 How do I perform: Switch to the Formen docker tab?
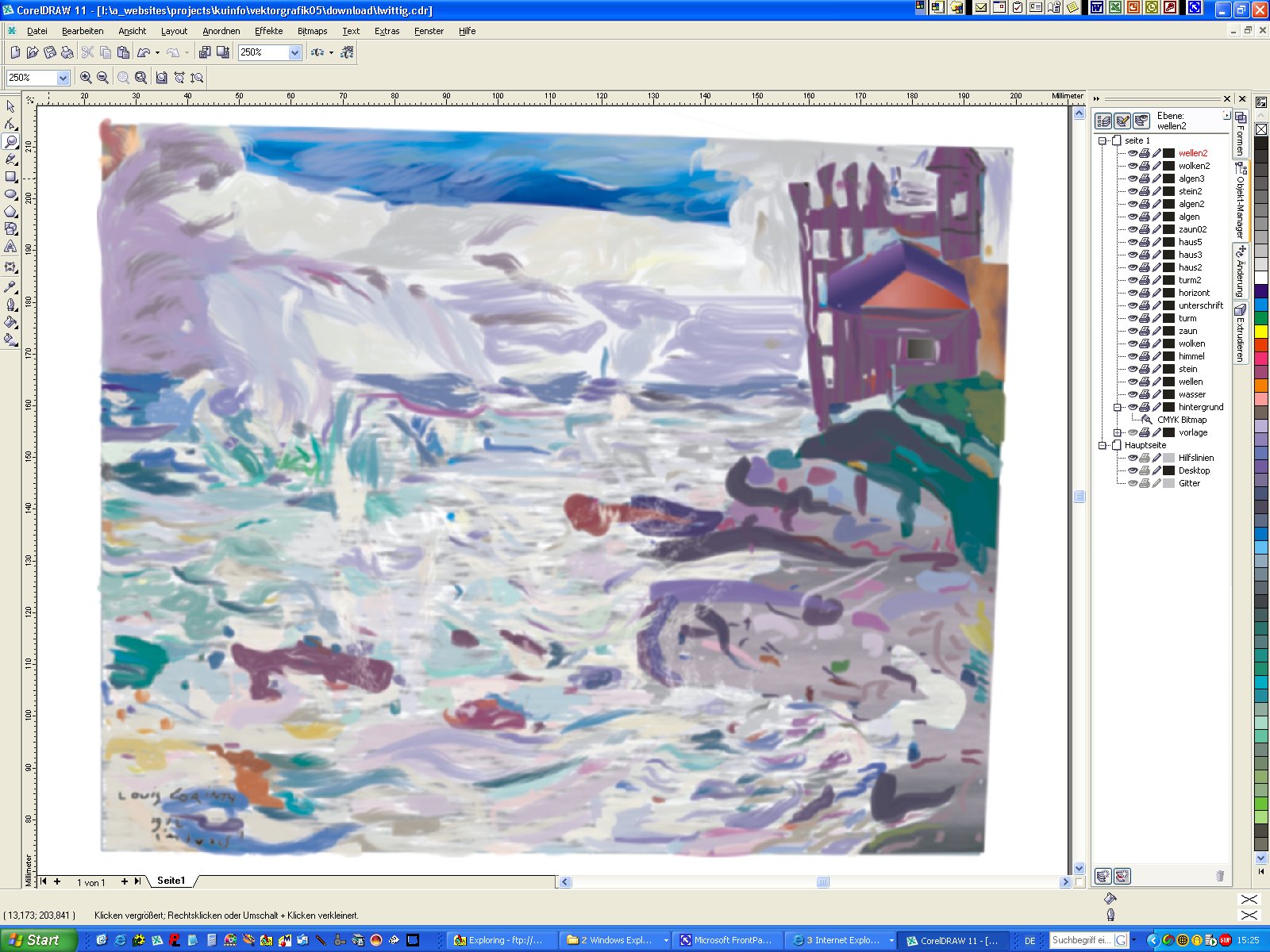(1241, 133)
